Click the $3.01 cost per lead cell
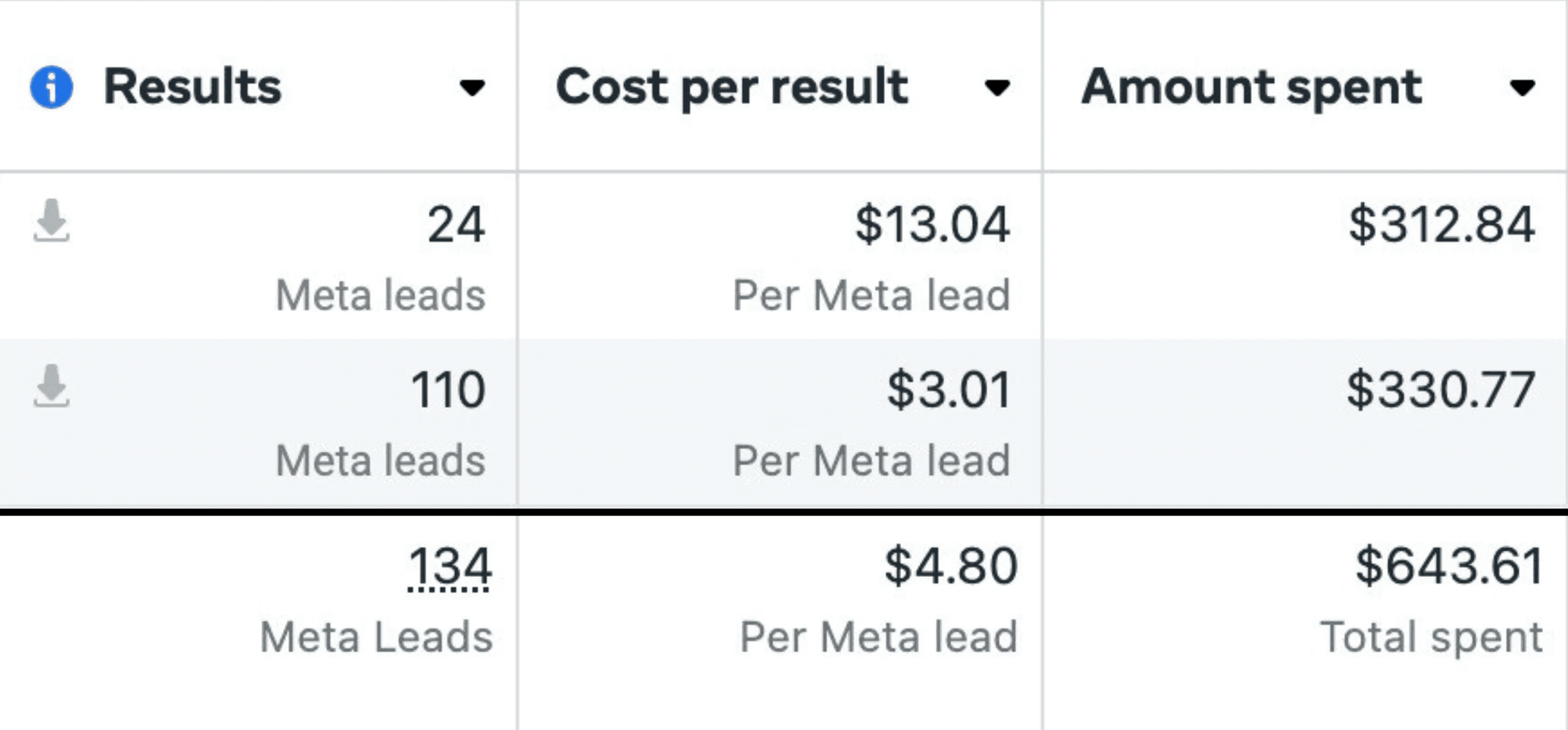 tap(949, 389)
